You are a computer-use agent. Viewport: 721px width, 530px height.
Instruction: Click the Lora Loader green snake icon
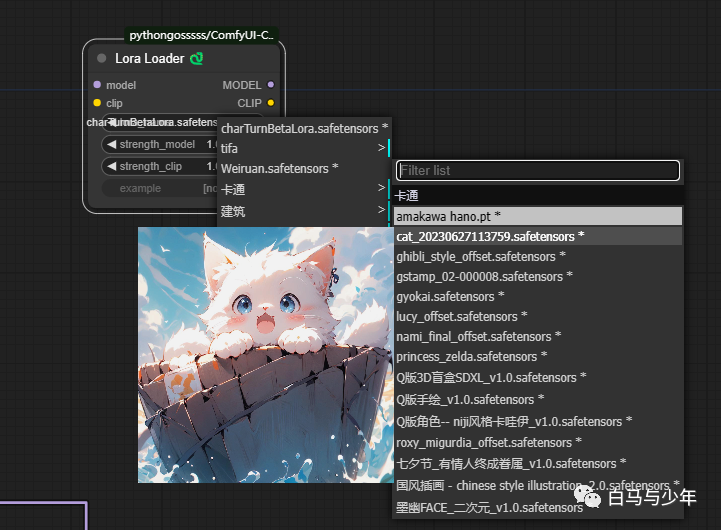click(x=197, y=59)
